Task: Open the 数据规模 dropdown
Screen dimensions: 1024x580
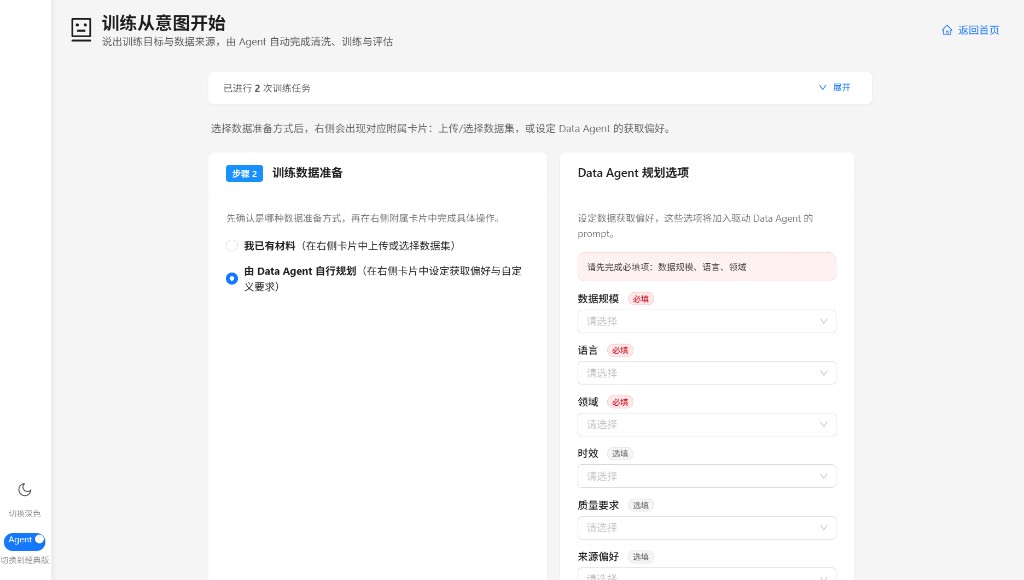Action: 707,321
